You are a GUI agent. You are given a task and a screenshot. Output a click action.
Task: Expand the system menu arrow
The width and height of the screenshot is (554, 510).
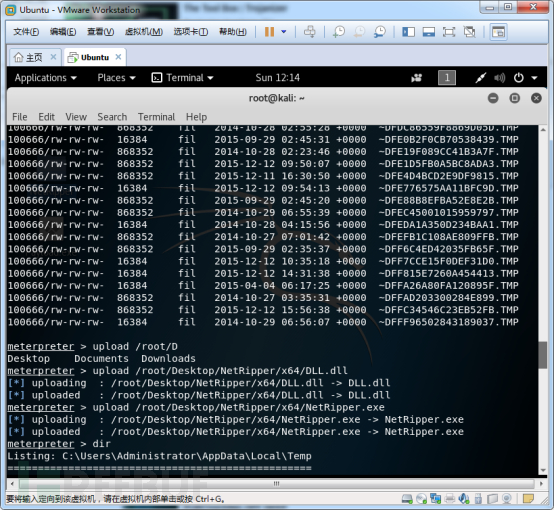click(534, 78)
